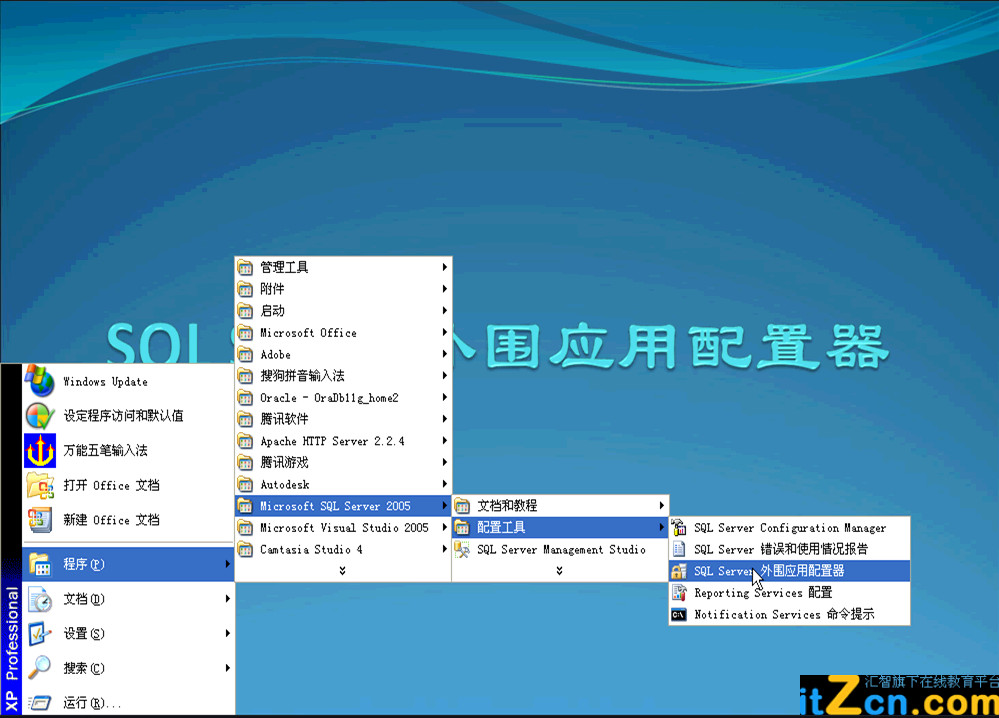Select 打开 Office 文档 entry

[x=128, y=485]
